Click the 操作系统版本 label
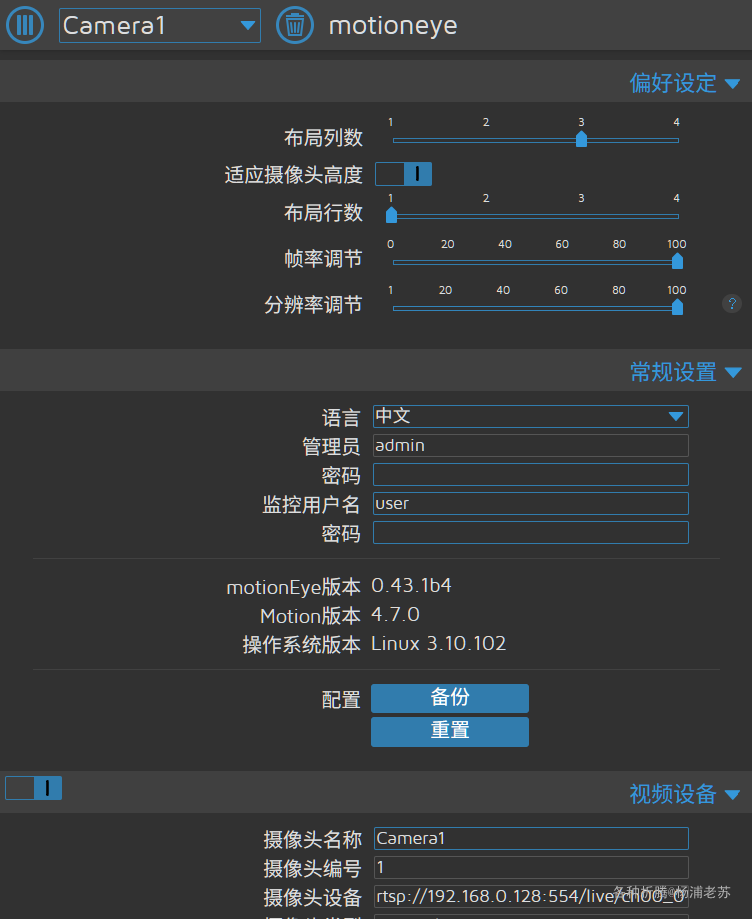This screenshot has width=752, height=919. click(301, 645)
